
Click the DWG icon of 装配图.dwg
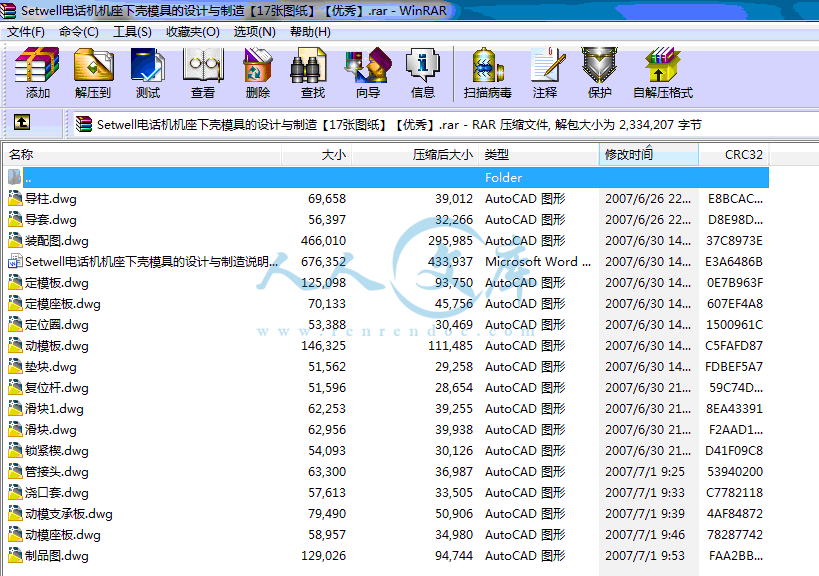point(15,240)
